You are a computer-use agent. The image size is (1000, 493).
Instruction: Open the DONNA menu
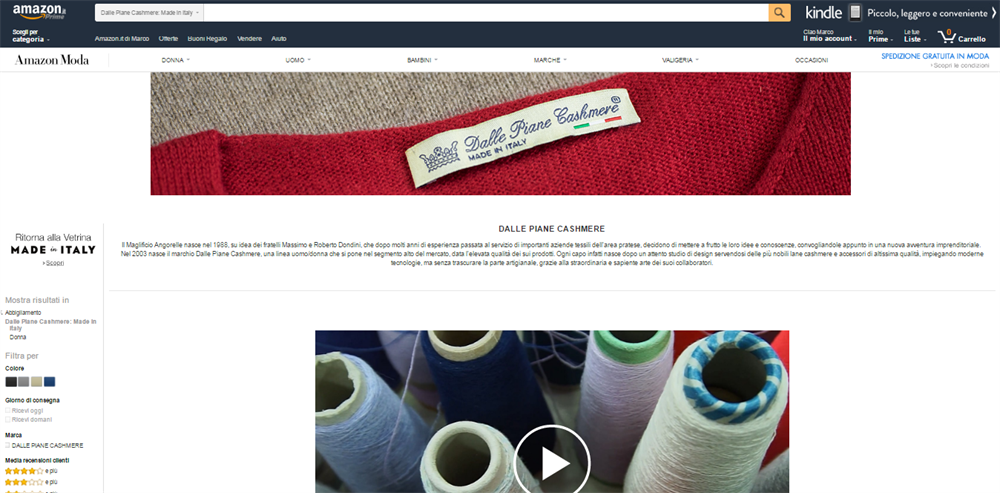(175, 60)
